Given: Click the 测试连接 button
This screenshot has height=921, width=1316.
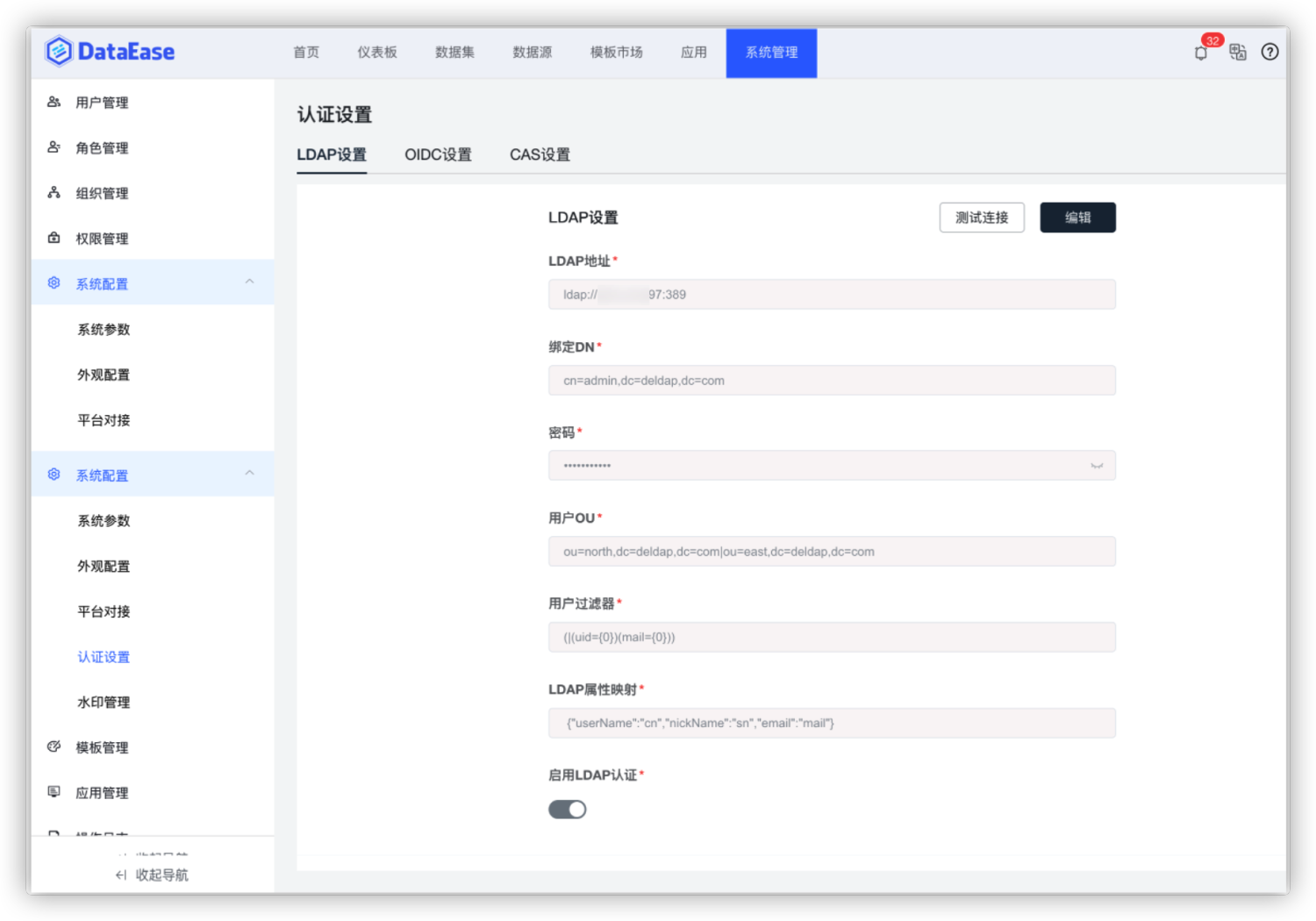Looking at the screenshot, I should pos(982,217).
